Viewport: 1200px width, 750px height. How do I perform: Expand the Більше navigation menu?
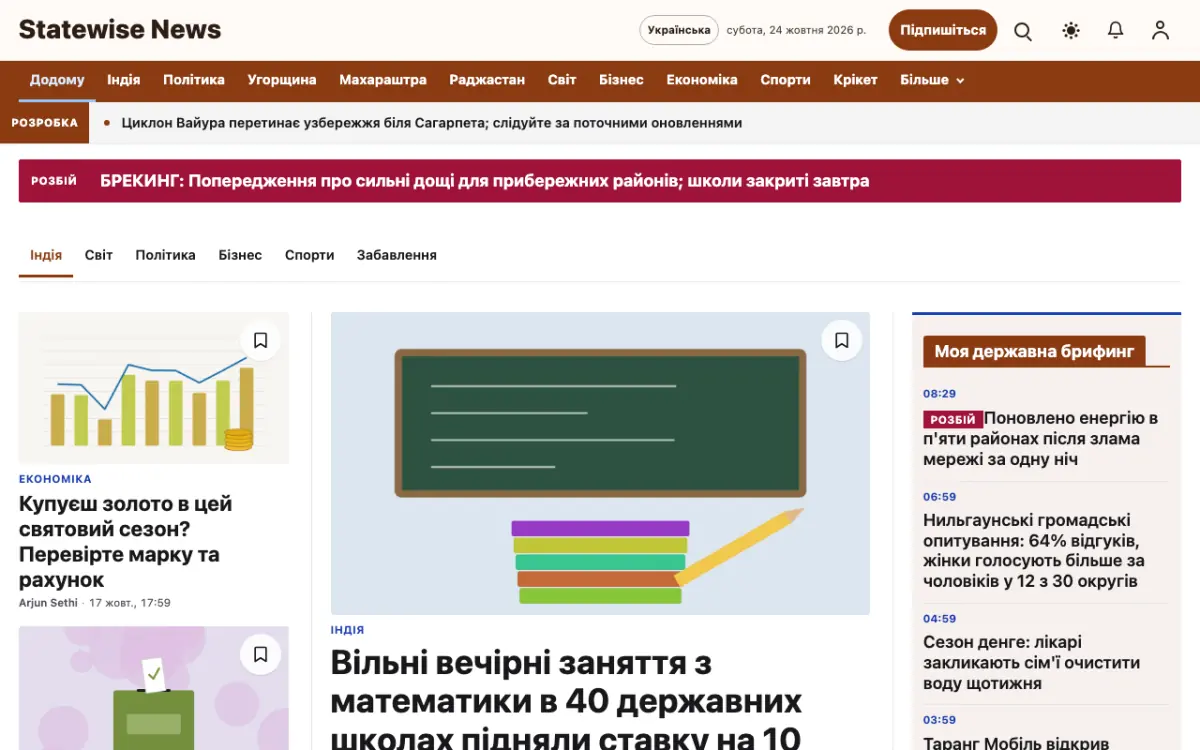[932, 80]
